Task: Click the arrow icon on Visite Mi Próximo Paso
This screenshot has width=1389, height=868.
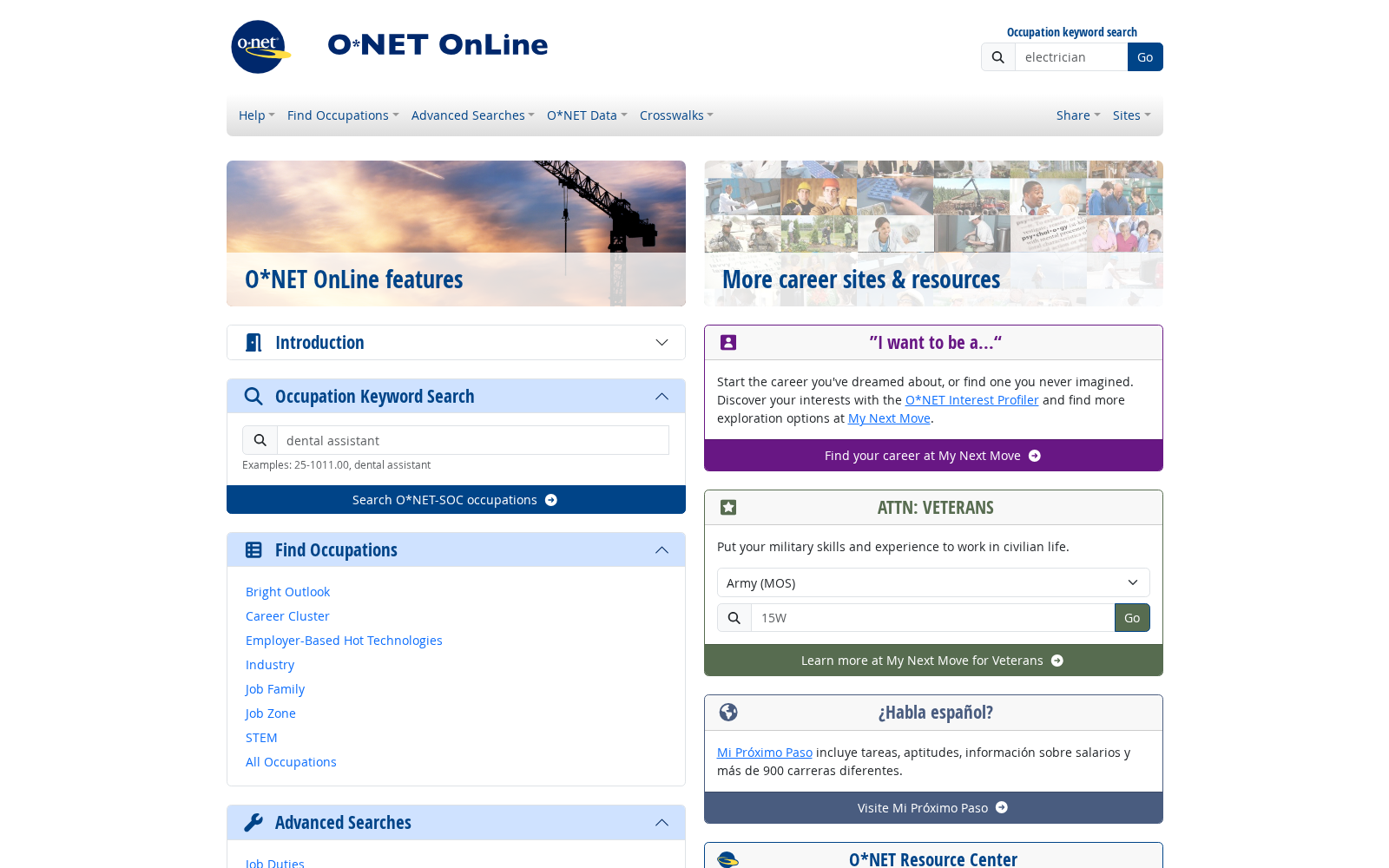Action: [x=1002, y=808]
